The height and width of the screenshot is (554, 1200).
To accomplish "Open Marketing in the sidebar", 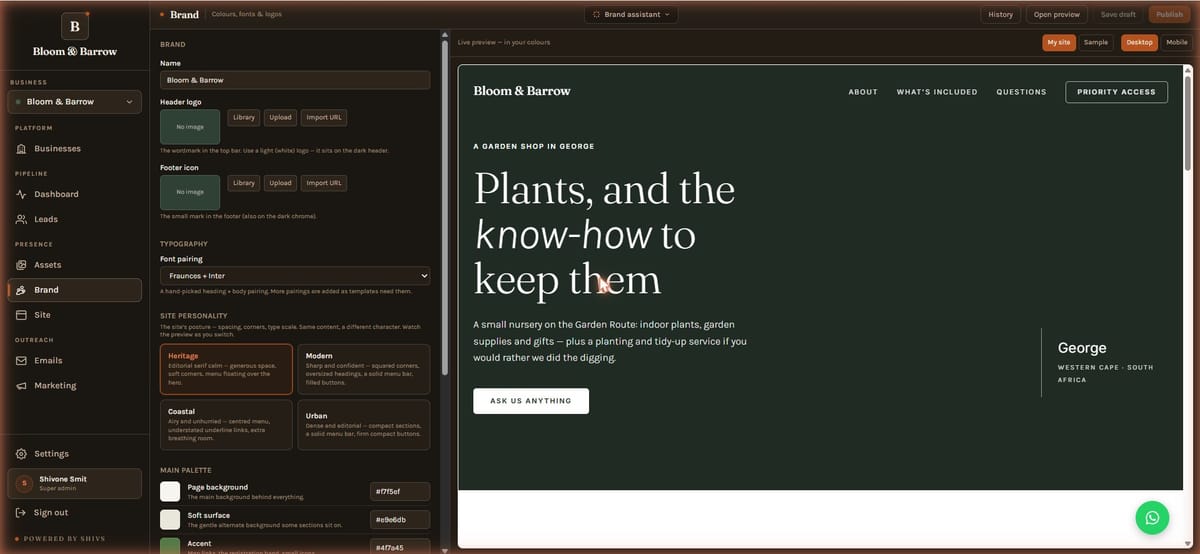I will click(x=74, y=385).
